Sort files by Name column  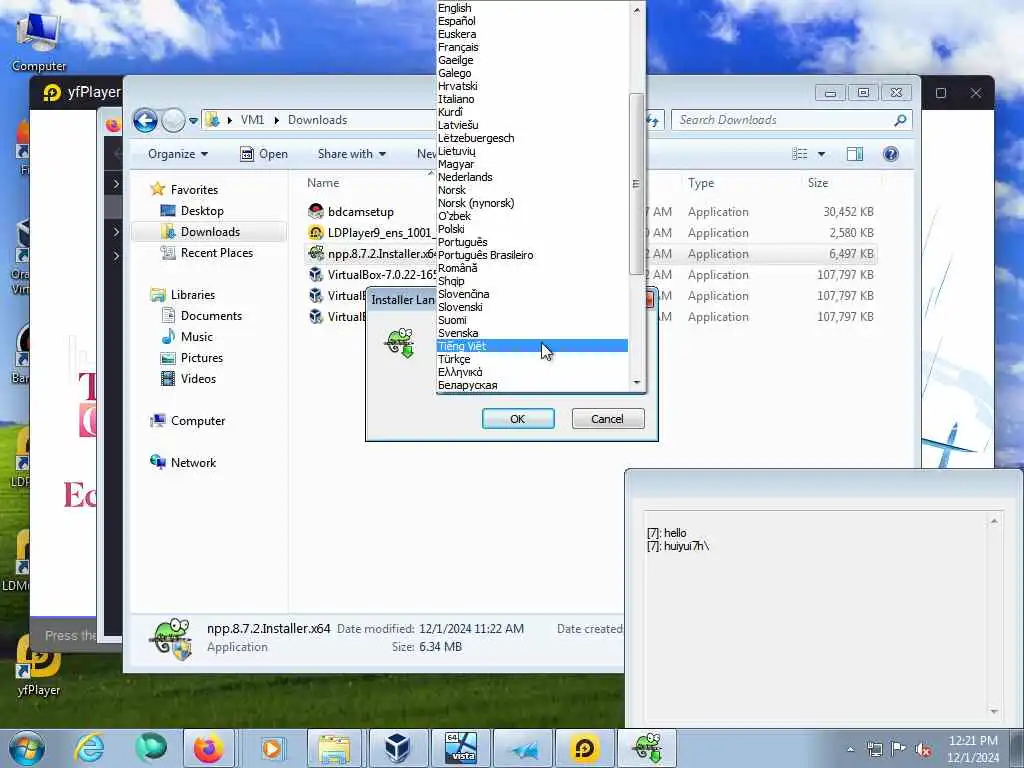click(323, 183)
